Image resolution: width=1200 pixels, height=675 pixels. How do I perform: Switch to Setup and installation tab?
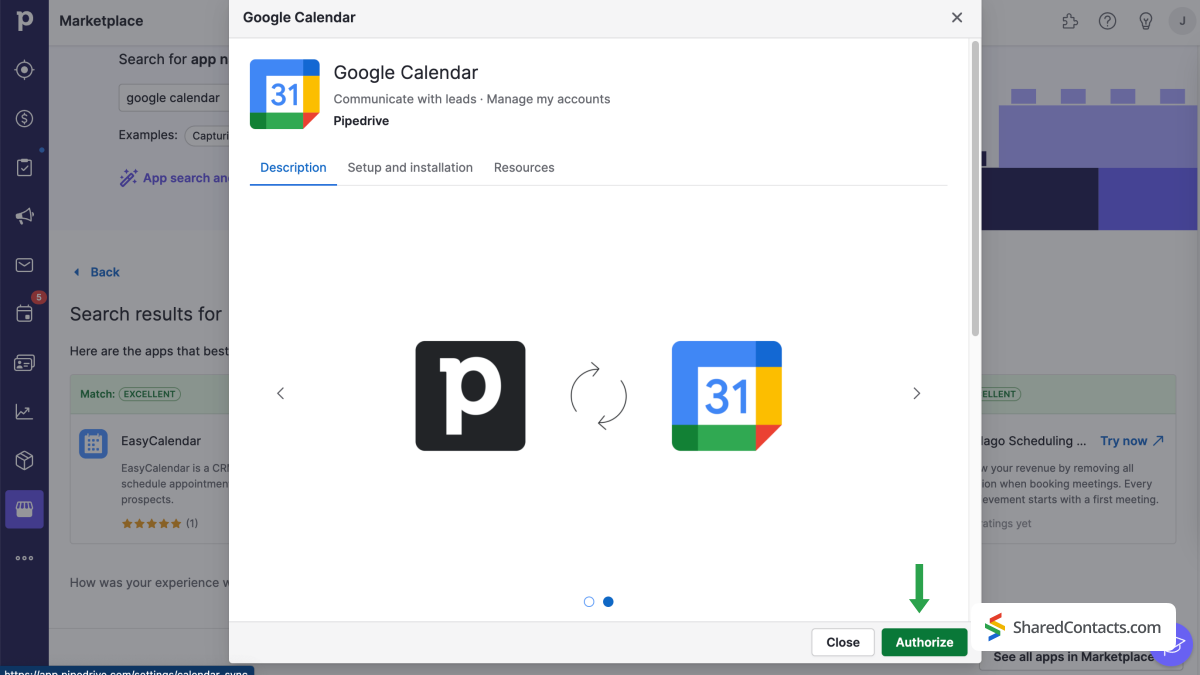410,168
